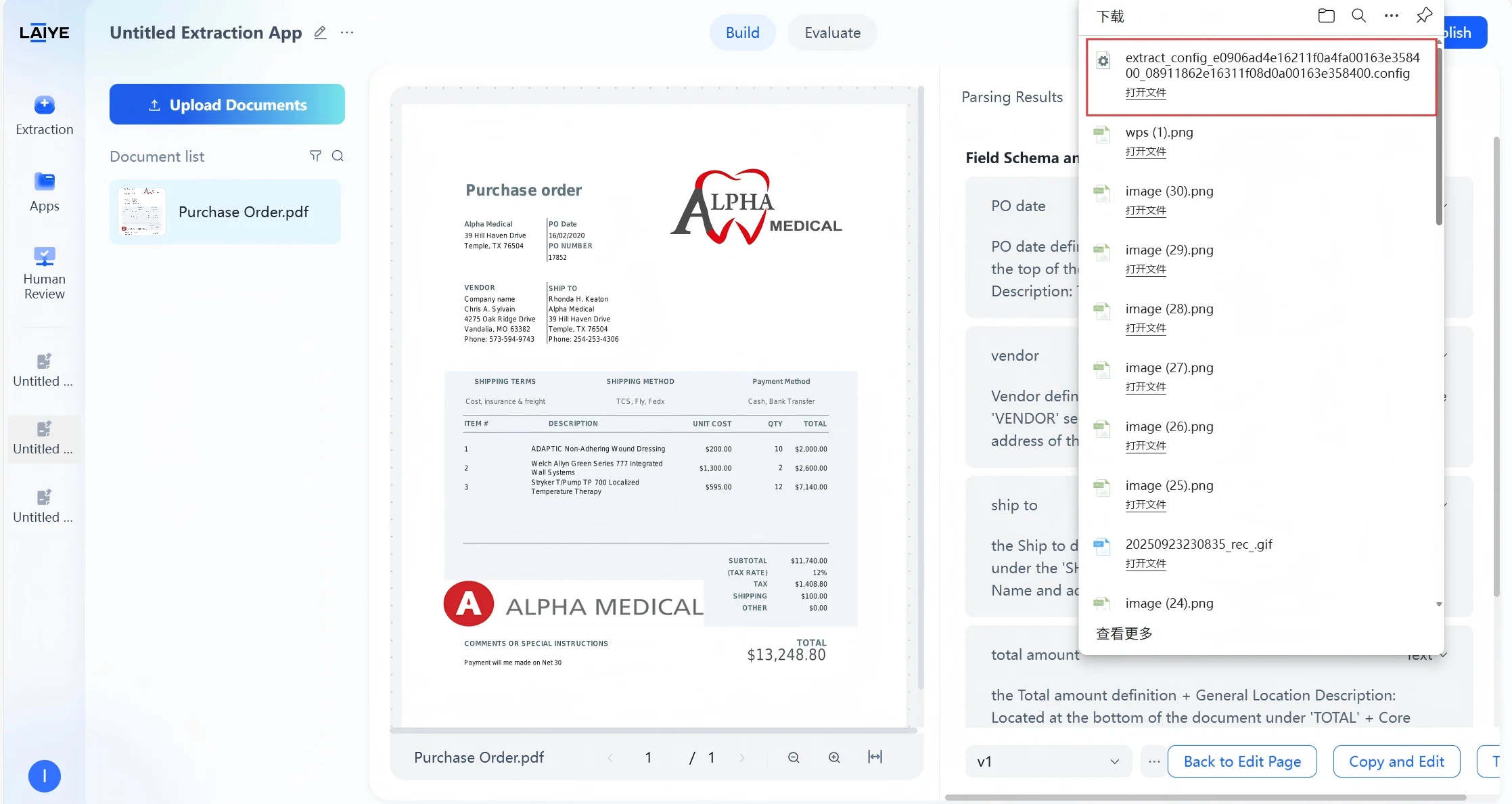Click the gif file icon in downloads
The image size is (1512, 804).
click(x=1102, y=546)
